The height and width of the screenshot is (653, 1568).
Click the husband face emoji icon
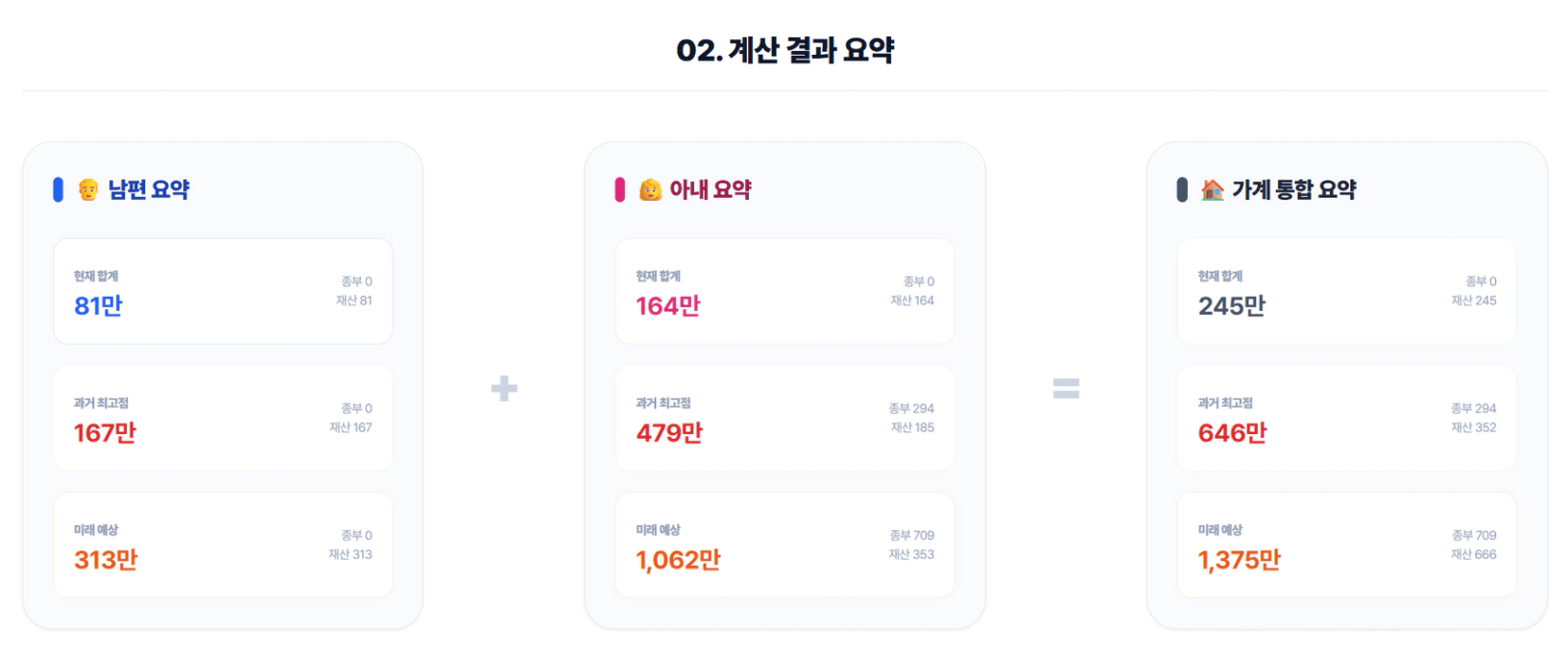(88, 190)
